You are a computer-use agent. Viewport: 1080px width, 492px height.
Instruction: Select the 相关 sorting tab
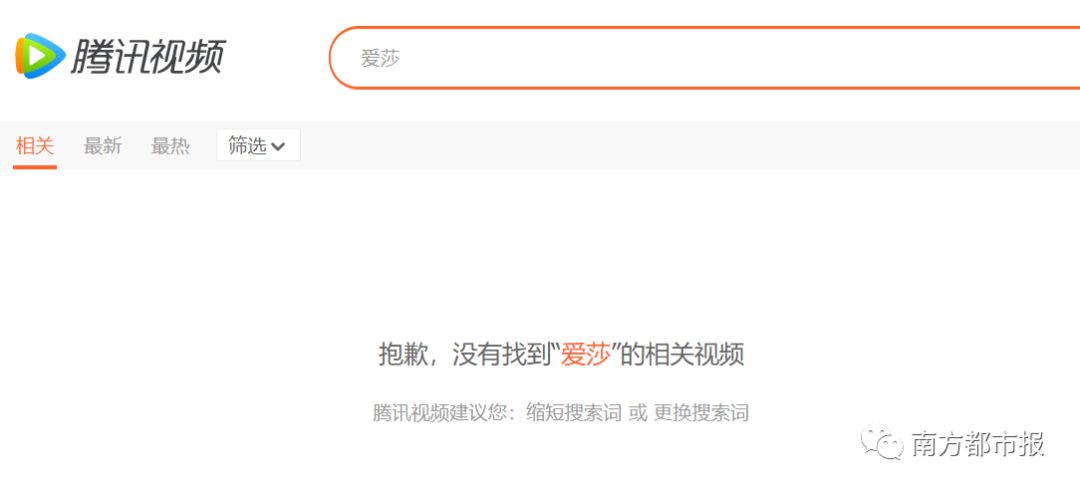point(34,146)
